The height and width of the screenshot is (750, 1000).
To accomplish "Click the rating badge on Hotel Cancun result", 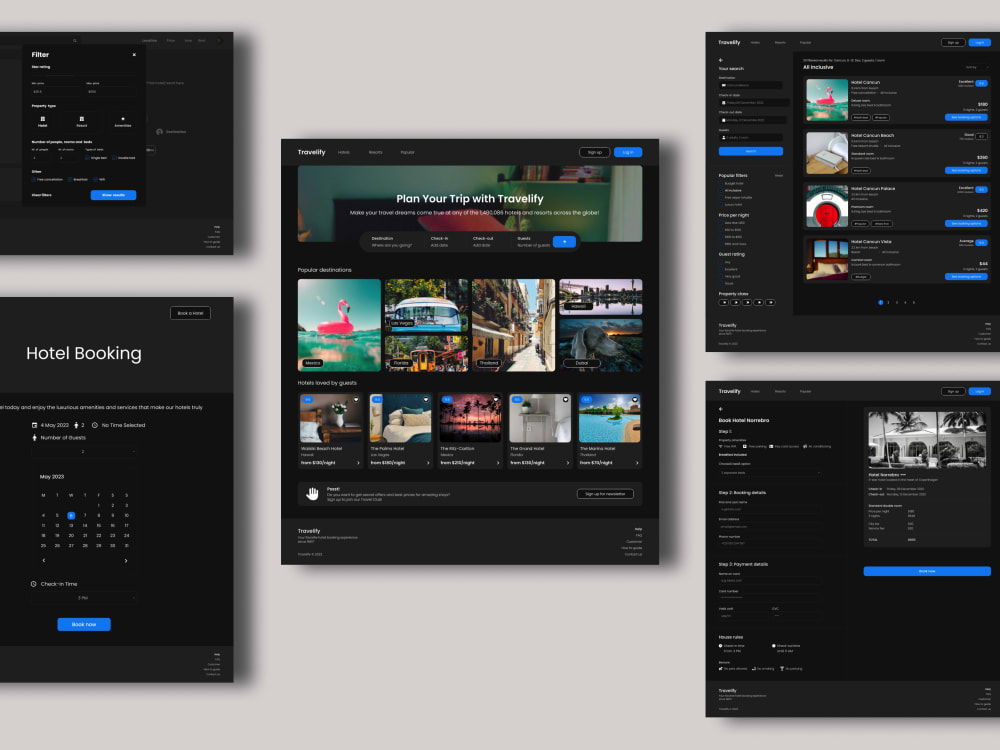I will (x=982, y=83).
